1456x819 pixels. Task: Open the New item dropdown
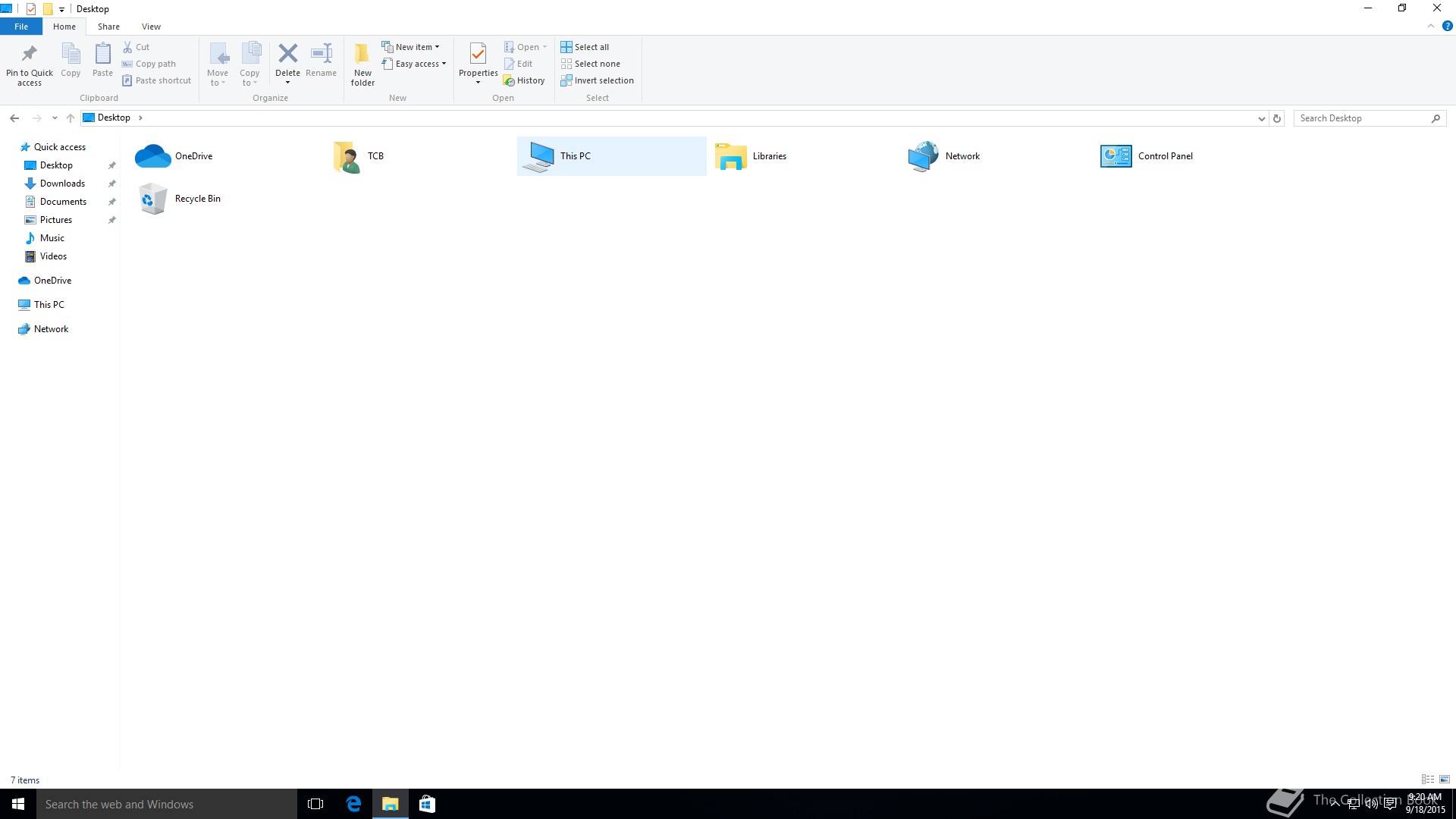click(410, 47)
